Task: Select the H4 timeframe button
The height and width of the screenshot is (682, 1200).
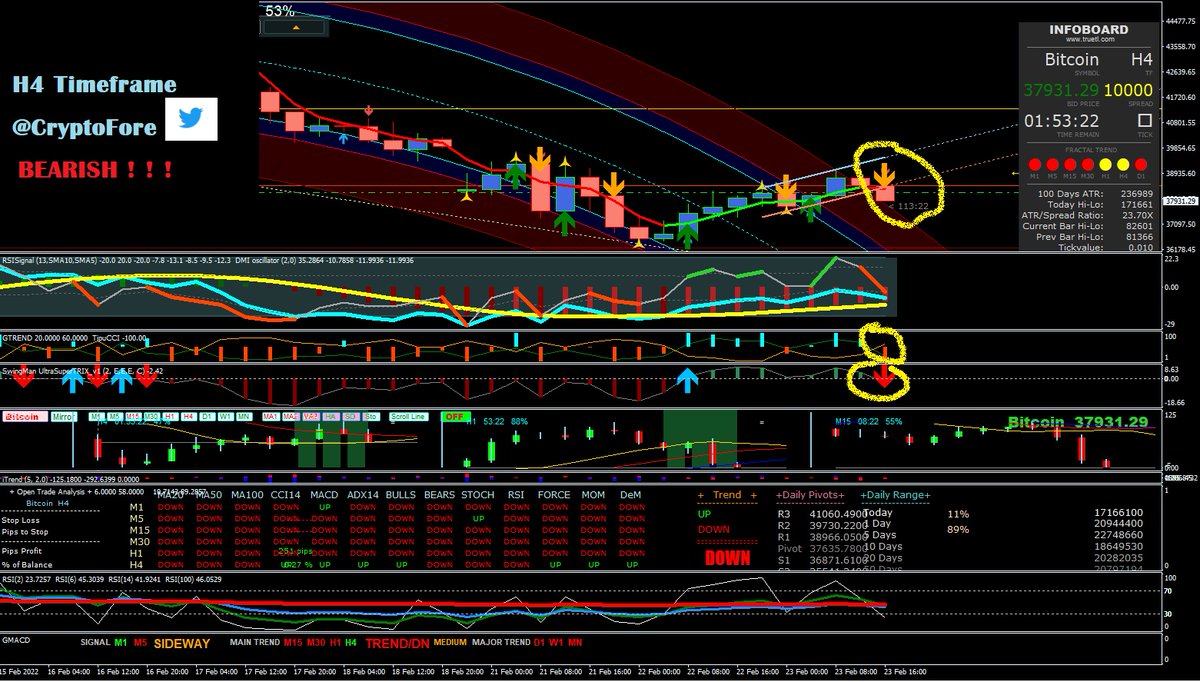Action: pos(188,416)
